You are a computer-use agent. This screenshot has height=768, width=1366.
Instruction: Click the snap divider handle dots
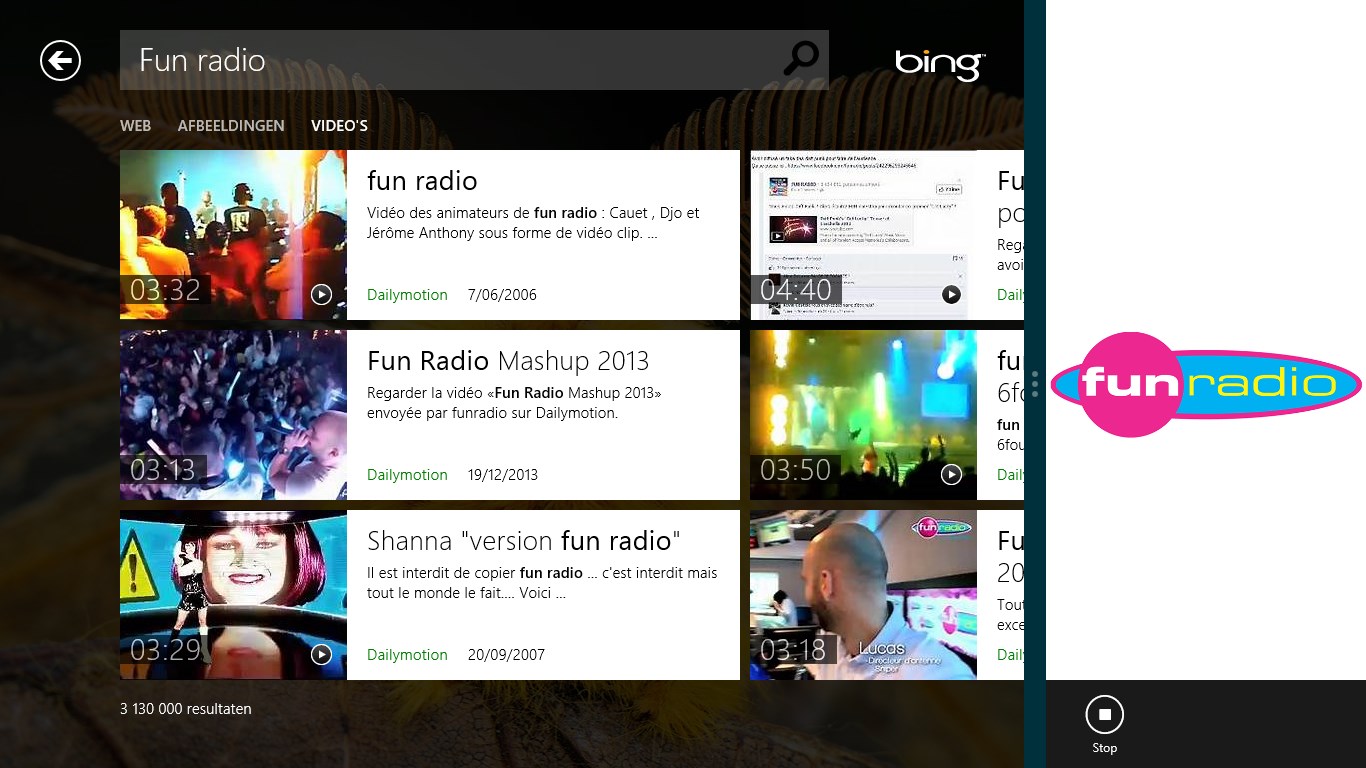[1035, 385]
